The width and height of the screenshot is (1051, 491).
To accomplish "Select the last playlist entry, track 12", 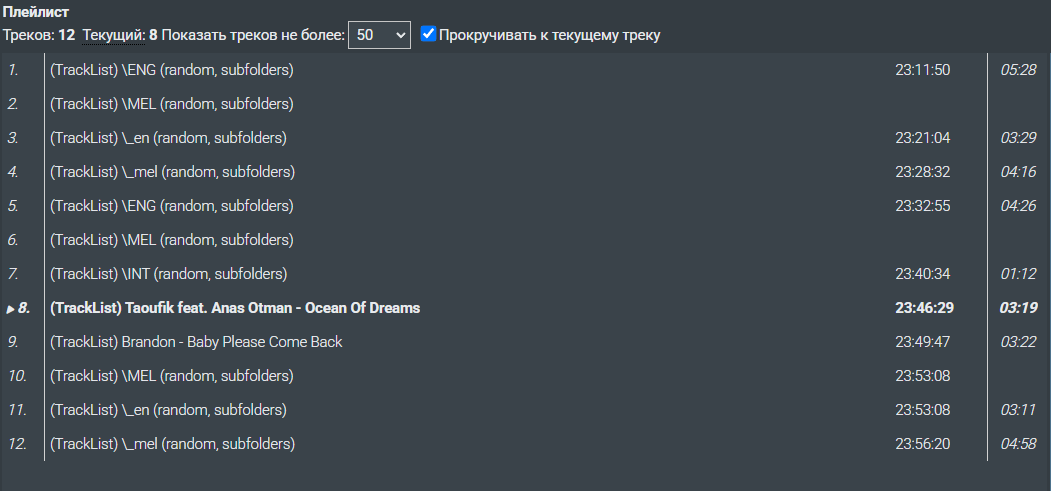I will (173, 444).
